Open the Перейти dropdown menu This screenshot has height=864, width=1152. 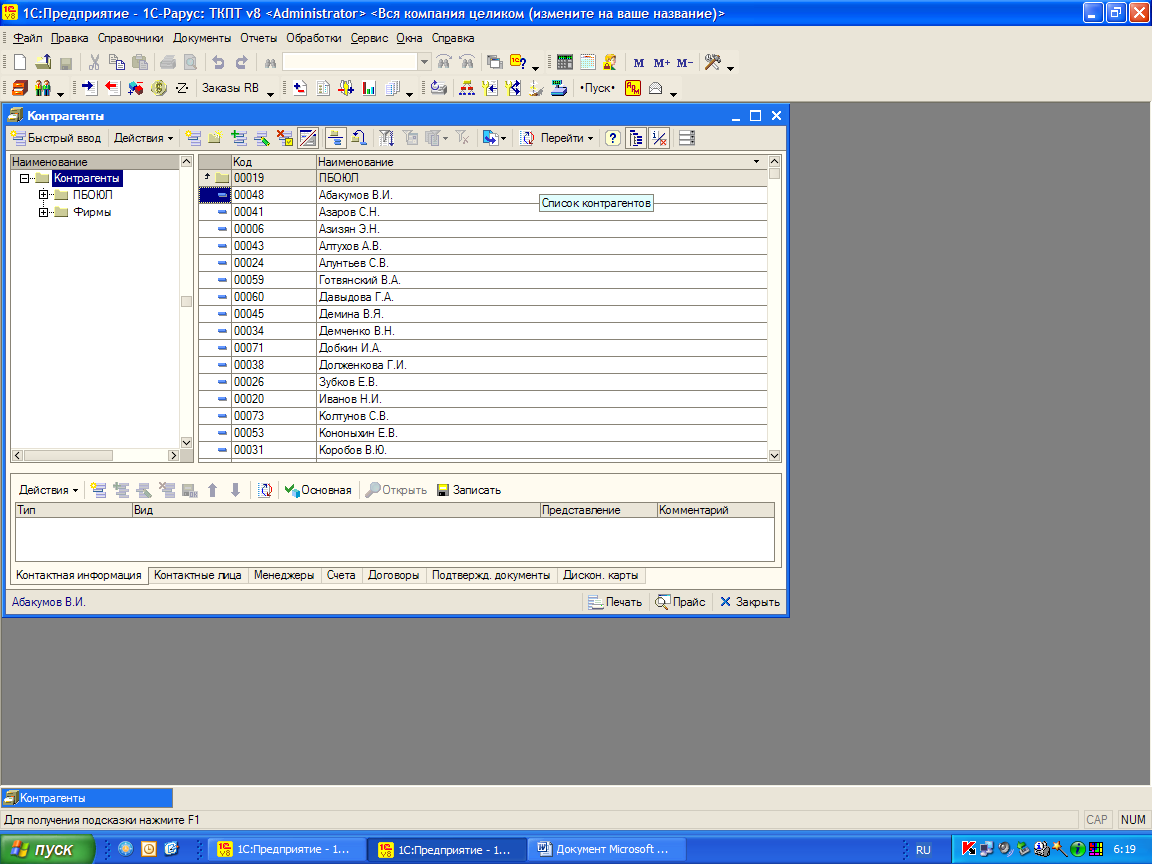click(566, 137)
